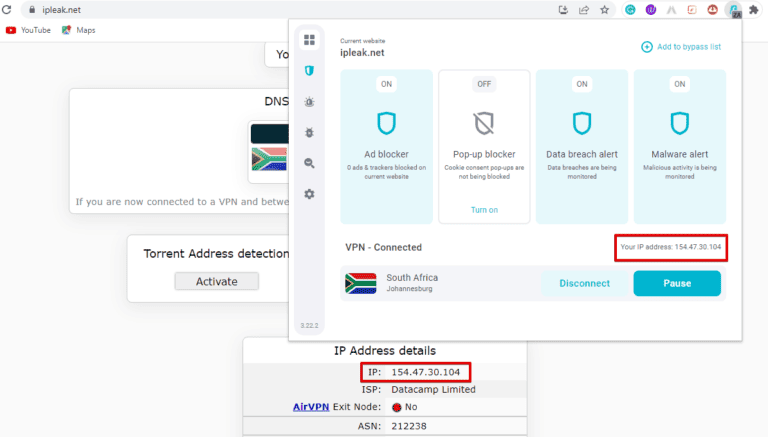The width and height of the screenshot is (768, 437).
Task: Click the Your IP address 154.47.30.104 text
Action: click(x=671, y=247)
